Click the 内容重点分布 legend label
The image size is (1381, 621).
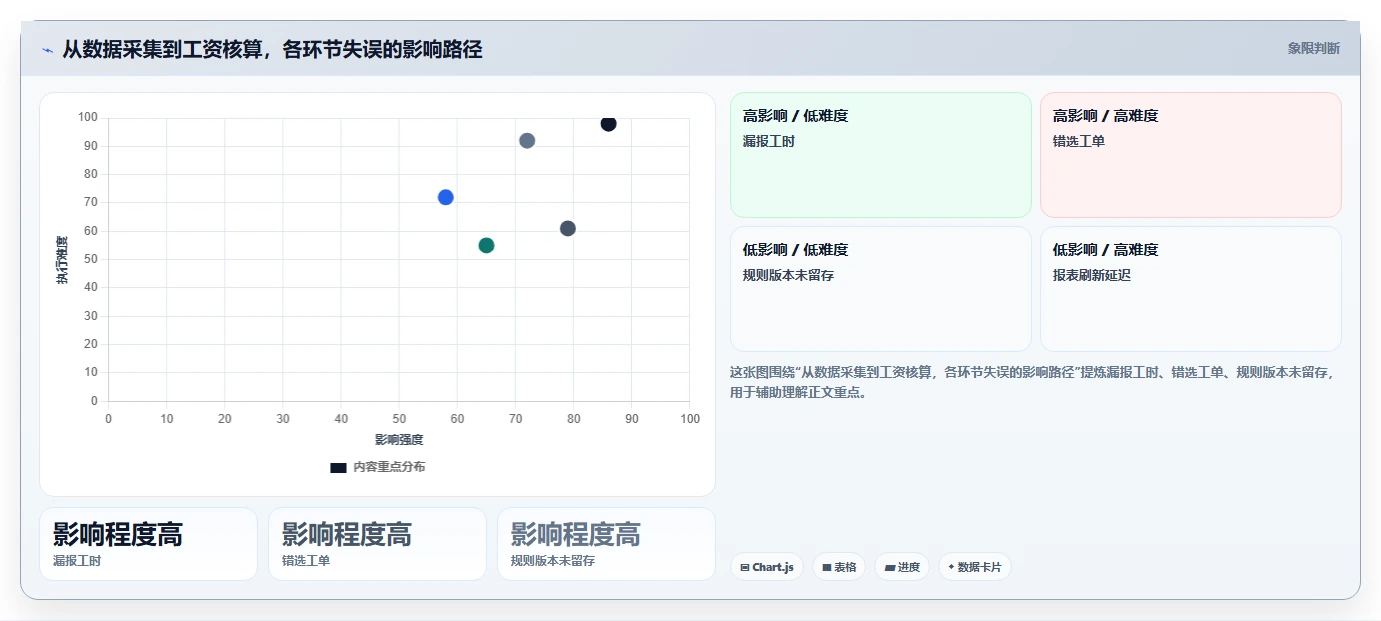tap(389, 467)
